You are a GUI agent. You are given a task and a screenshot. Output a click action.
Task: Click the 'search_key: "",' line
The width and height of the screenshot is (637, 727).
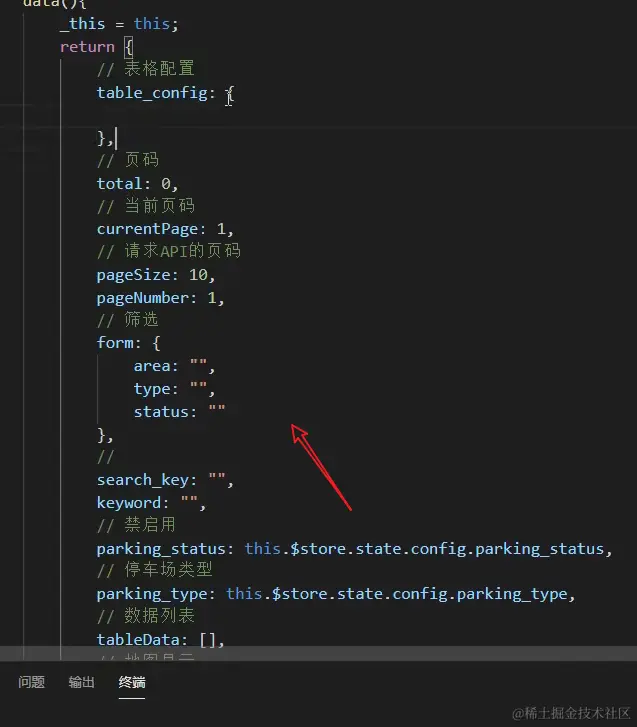tap(165, 480)
